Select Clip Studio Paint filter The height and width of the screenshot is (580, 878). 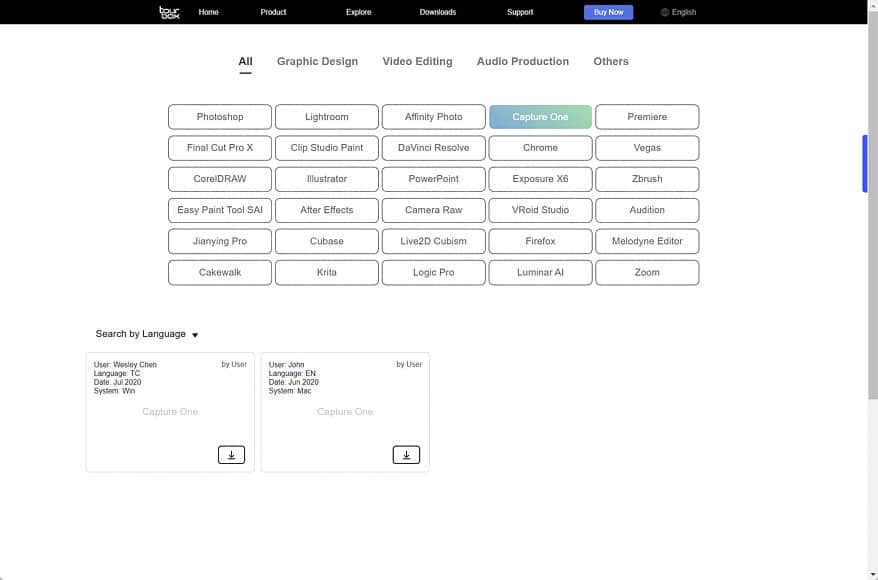[x=327, y=148]
